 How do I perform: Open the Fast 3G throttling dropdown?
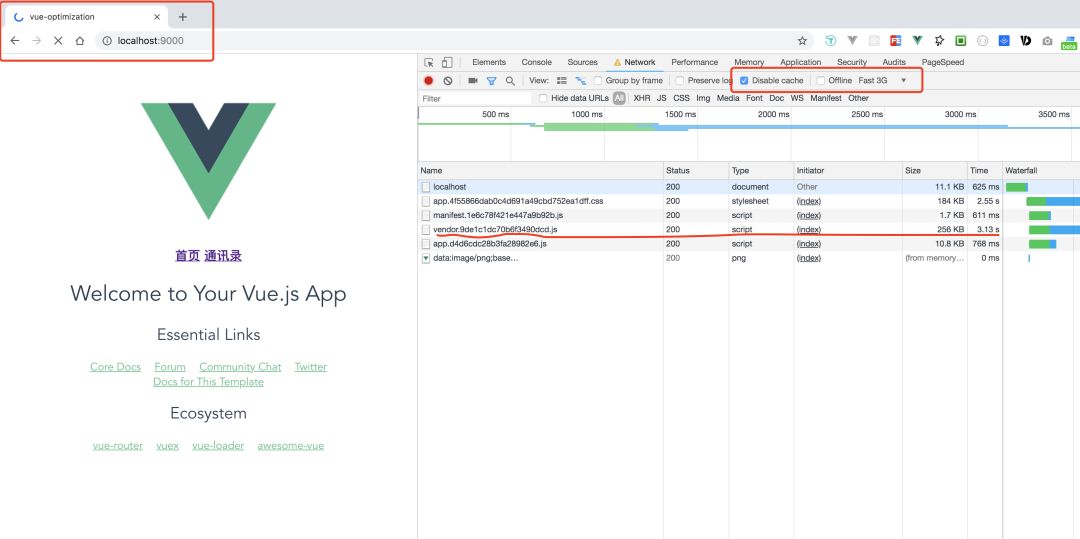[882, 80]
